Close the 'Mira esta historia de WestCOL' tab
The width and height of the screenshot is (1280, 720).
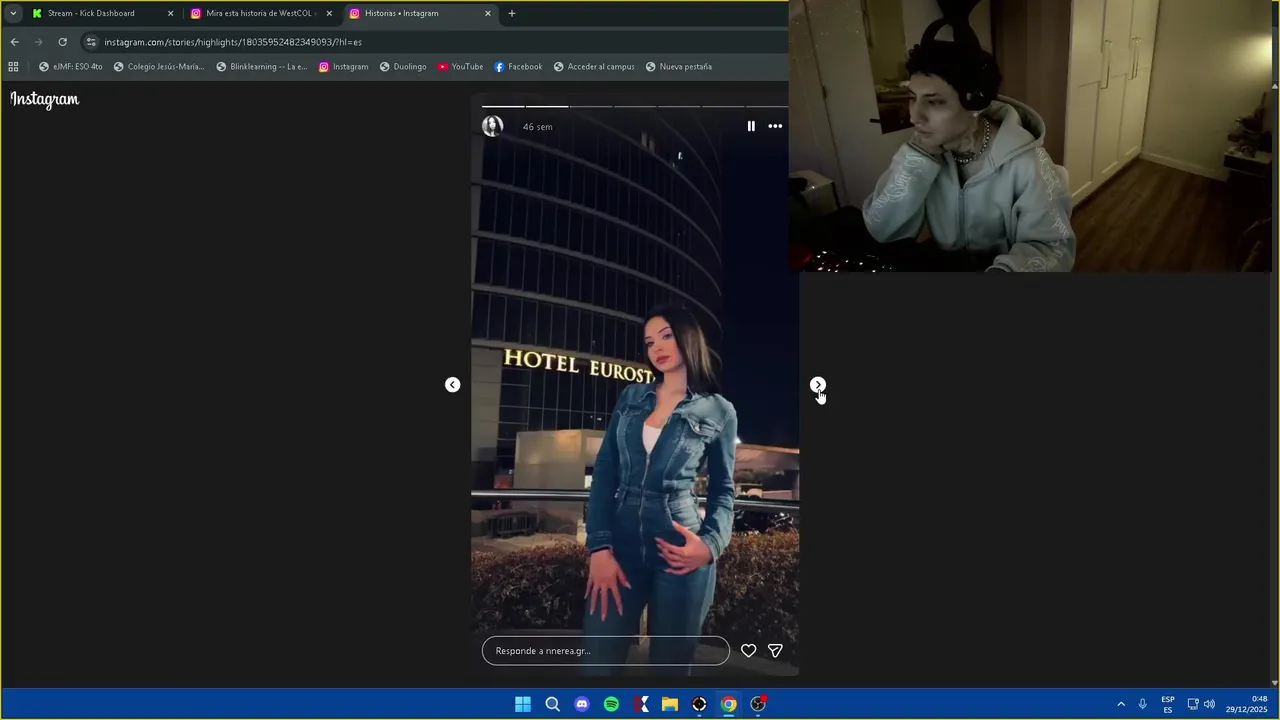tap(329, 13)
